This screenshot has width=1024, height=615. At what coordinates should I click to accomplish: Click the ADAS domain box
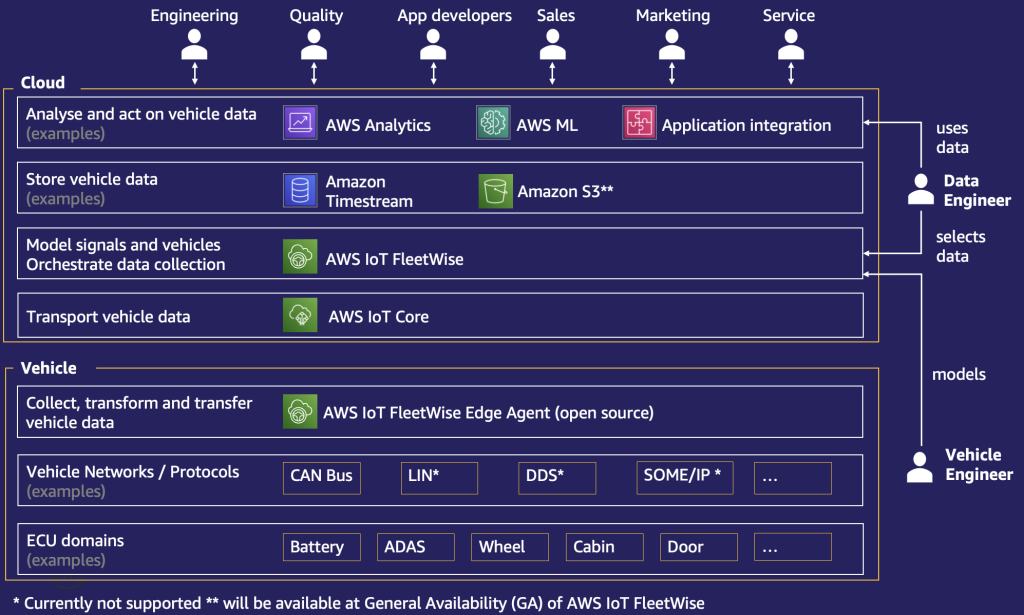[x=415, y=546]
